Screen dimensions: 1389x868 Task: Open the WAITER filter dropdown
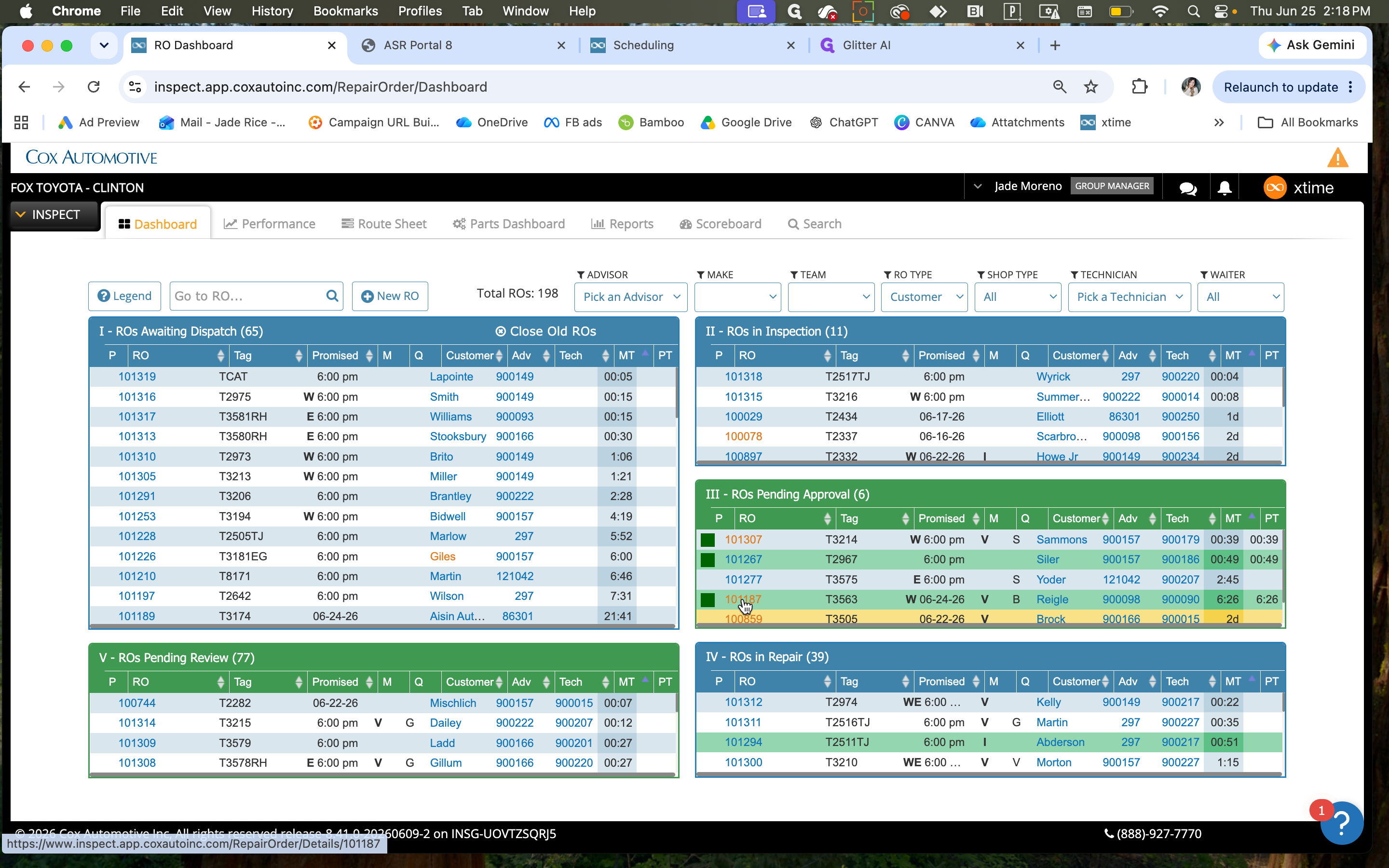(1240, 297)
